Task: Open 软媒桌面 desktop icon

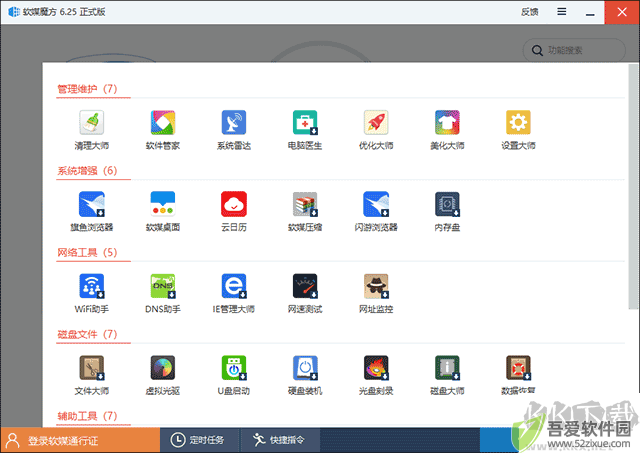Action: [162, 204]
